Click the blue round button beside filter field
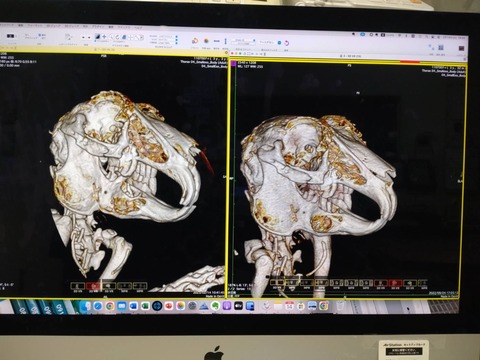 pyautogui.click(x=279, y=43)
